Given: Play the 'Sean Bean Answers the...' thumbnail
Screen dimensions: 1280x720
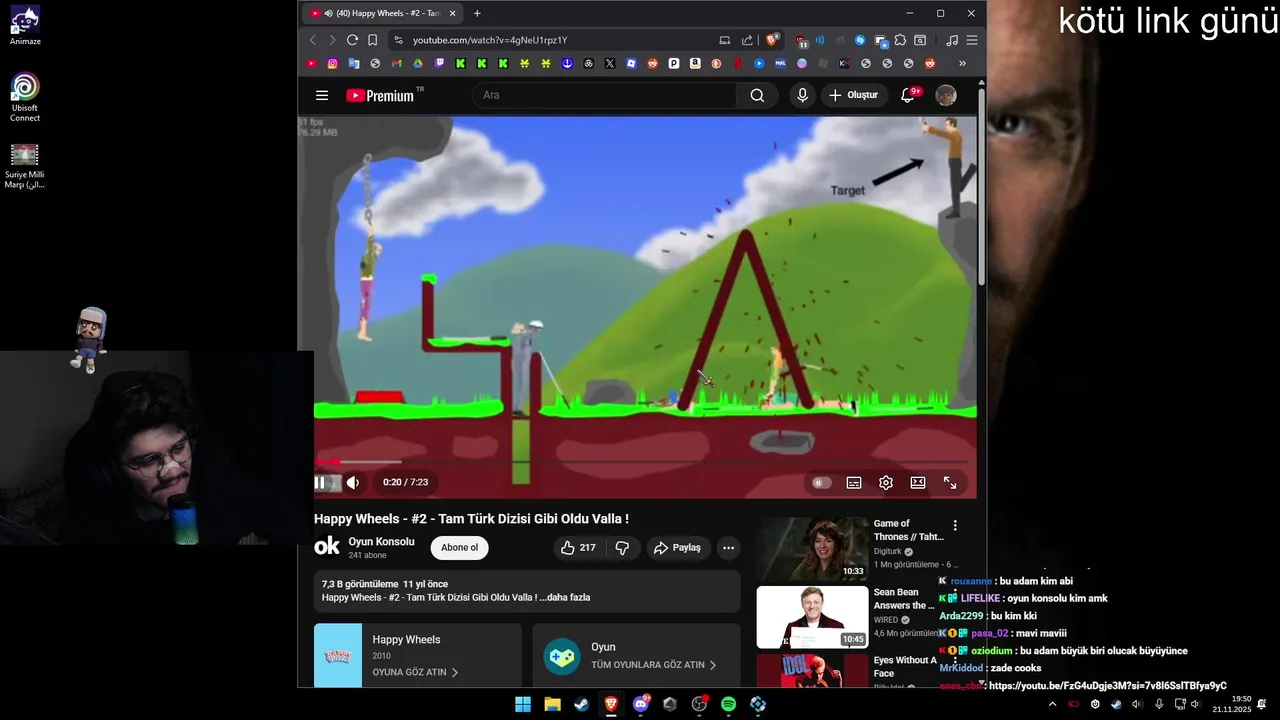Looking at the screenshot, I should pos(812,617).
